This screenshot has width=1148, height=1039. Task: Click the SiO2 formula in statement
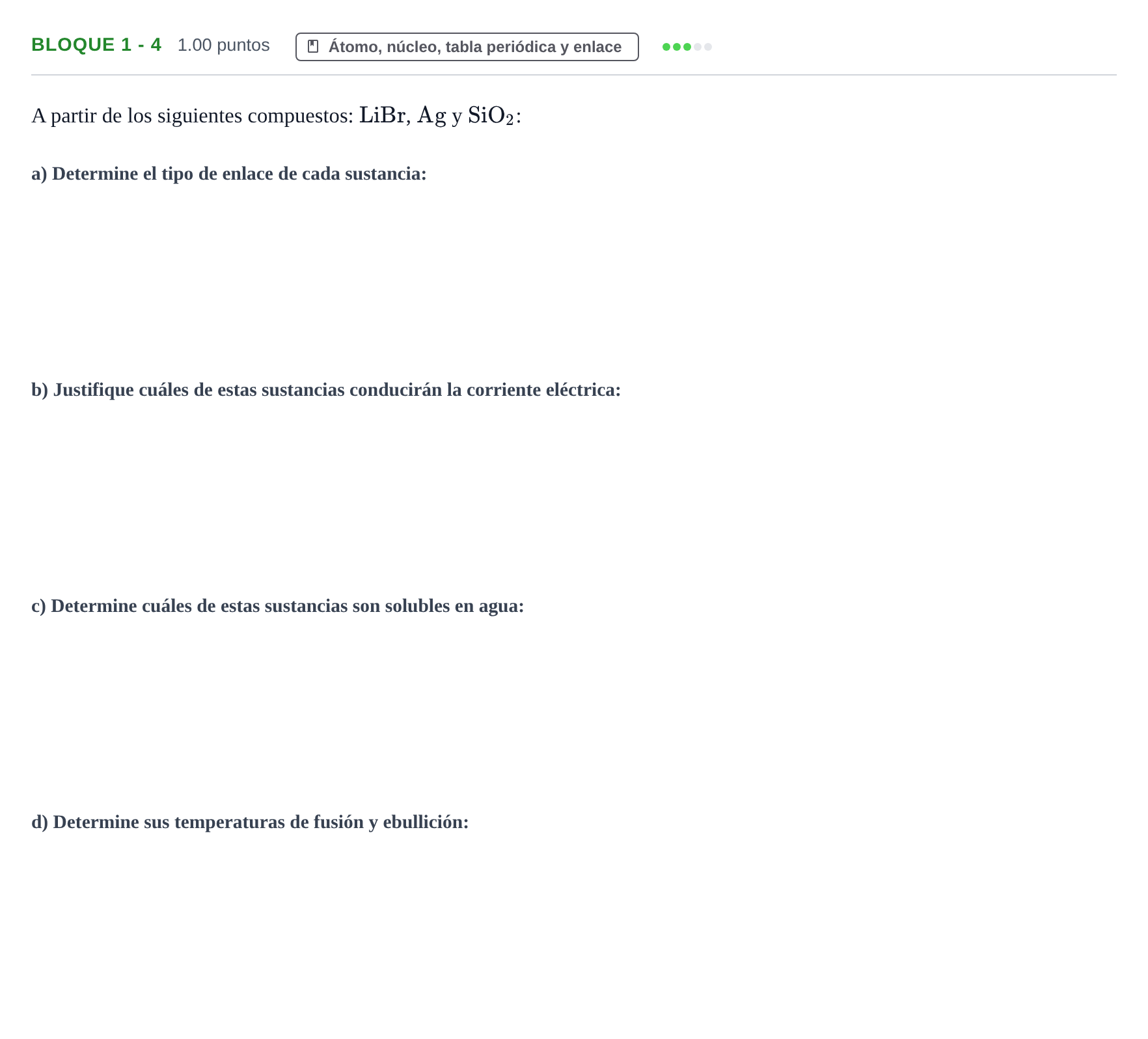(491, 116)
